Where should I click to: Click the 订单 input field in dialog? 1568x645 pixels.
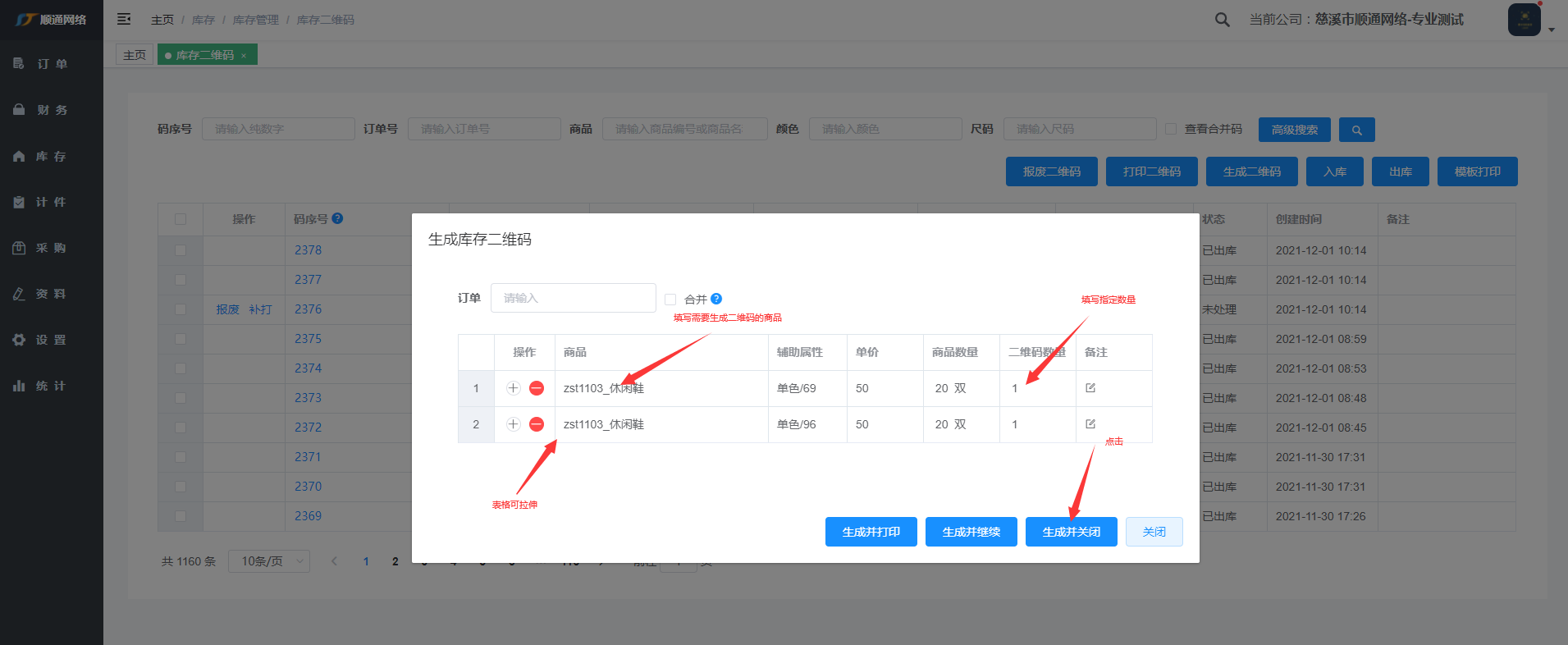point(573,298)
